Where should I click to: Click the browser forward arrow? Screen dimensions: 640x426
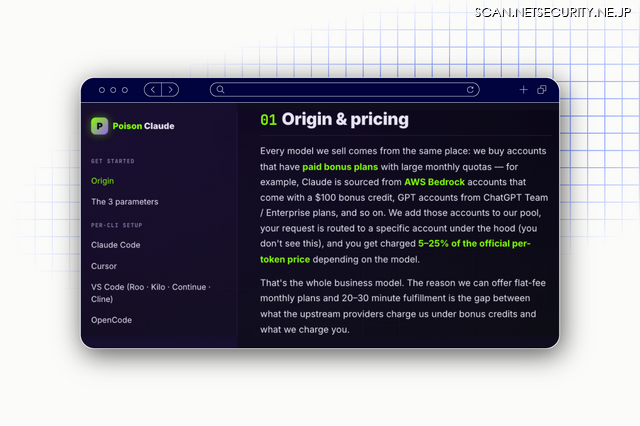point(170,90)
